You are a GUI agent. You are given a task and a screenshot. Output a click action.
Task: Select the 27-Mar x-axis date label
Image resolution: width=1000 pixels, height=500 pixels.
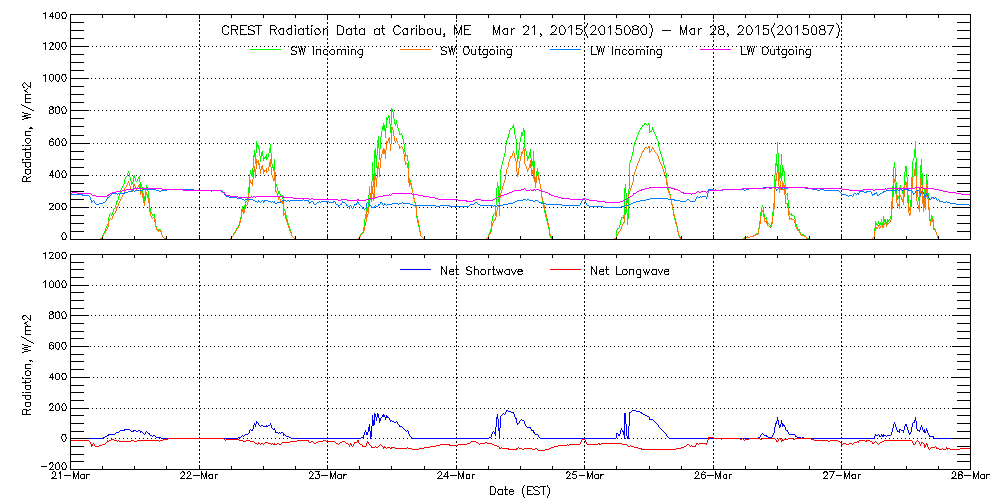coord(842,477)
